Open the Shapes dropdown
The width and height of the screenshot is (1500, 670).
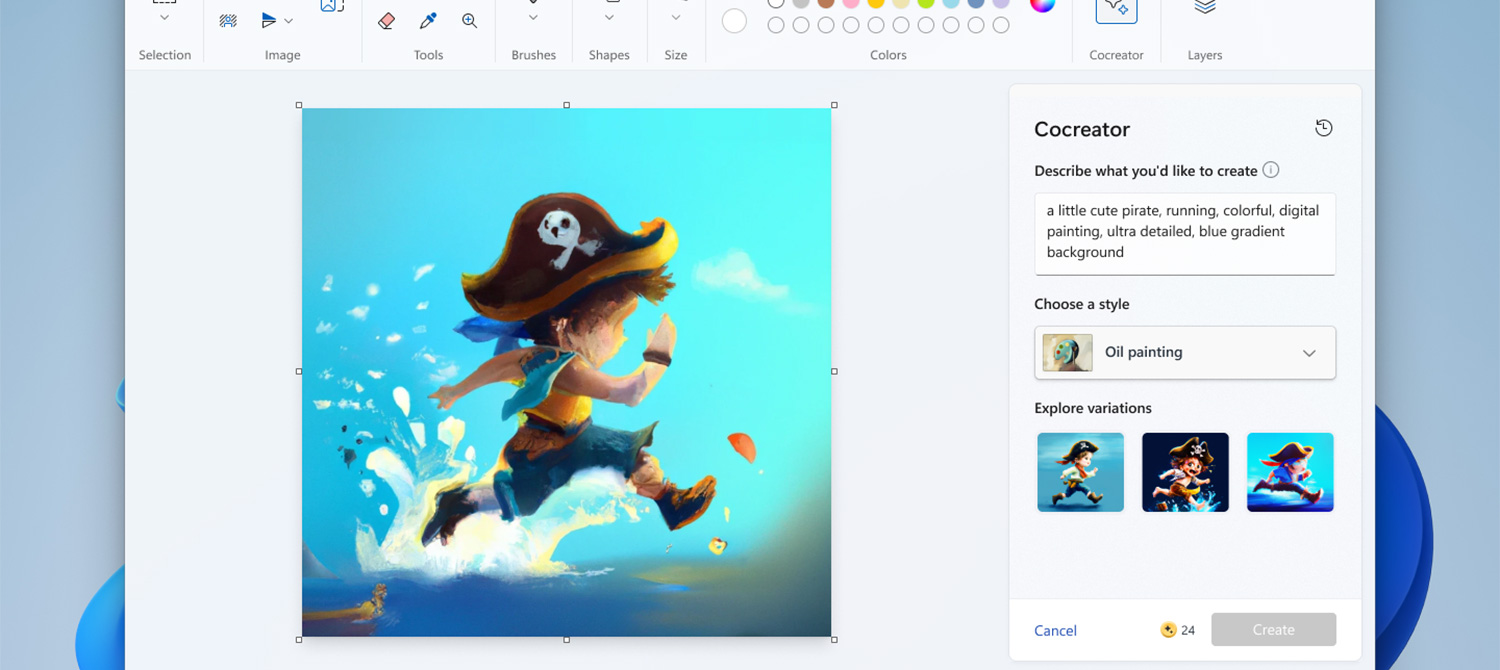tap(609, 18)
